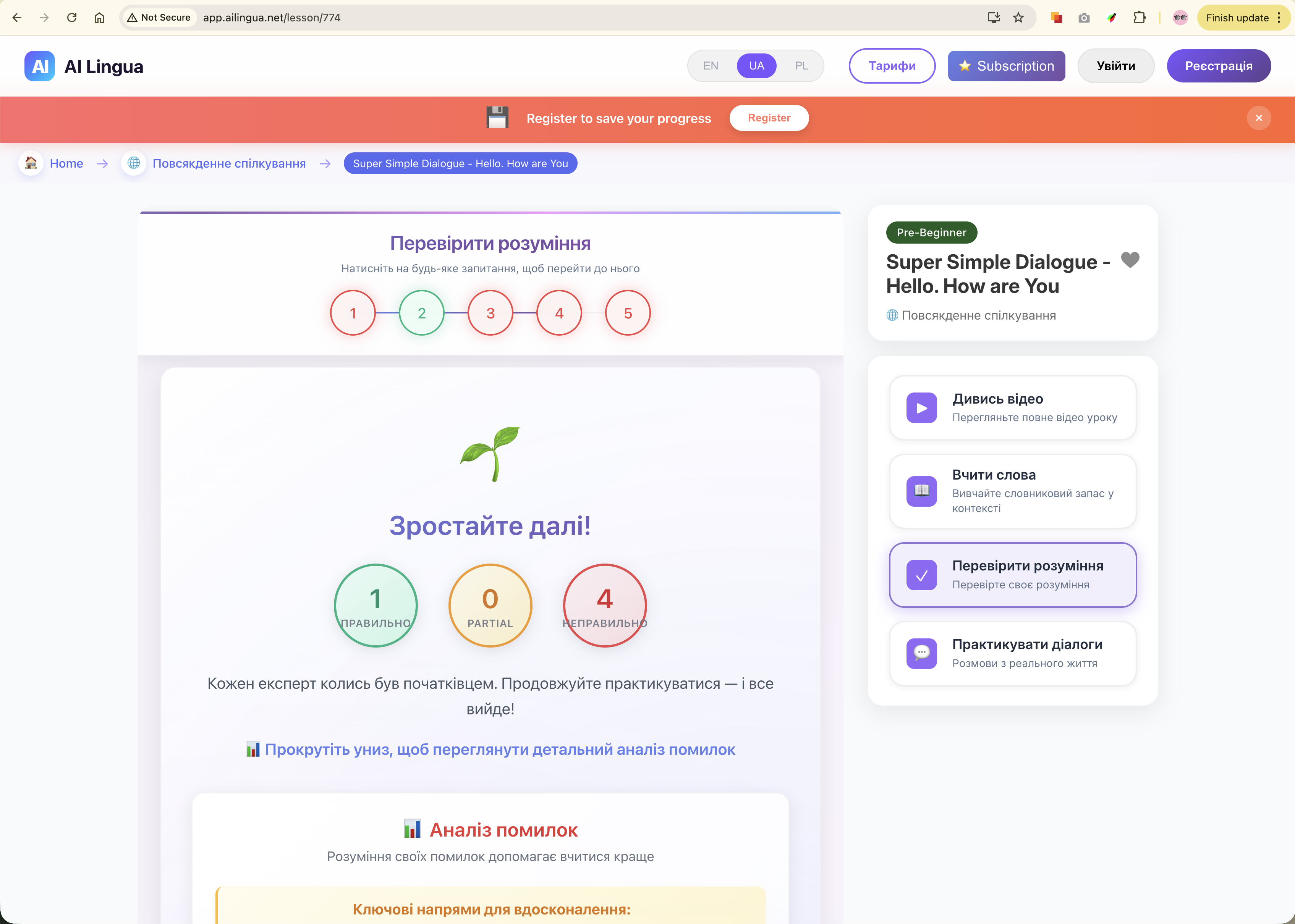
Task: Select the UA language option
Action: tap(756, 66)
